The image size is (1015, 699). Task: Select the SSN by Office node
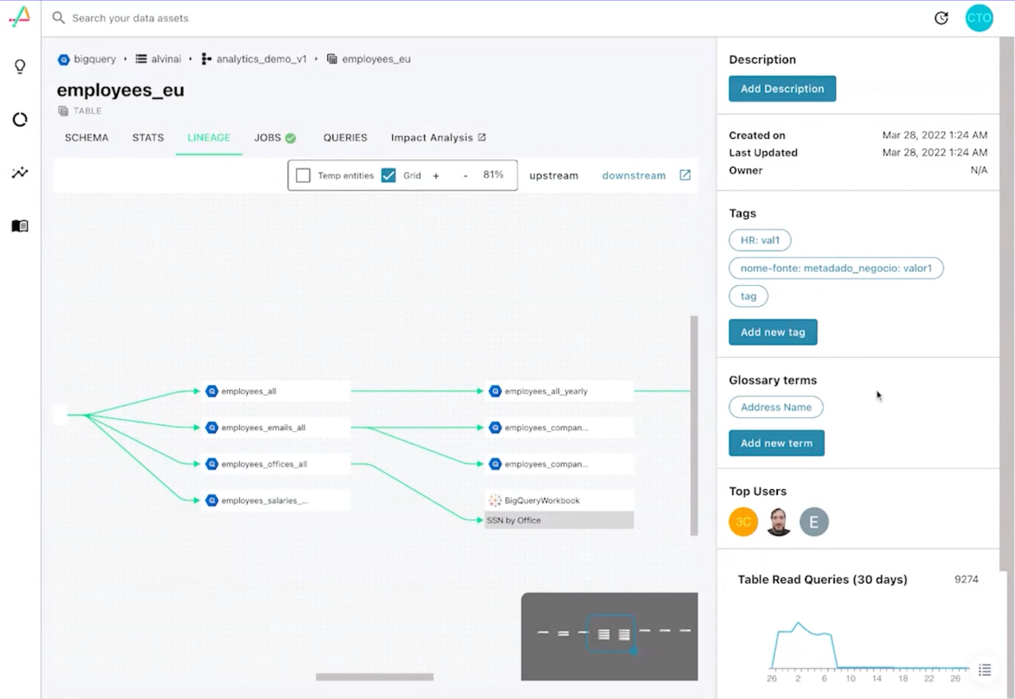tap(559, 520)
